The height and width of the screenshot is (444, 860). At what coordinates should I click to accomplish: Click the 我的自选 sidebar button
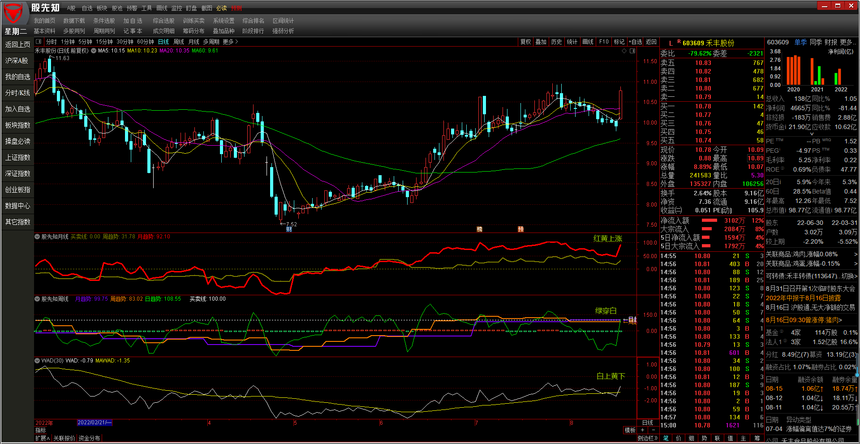[x=18, y=77]
